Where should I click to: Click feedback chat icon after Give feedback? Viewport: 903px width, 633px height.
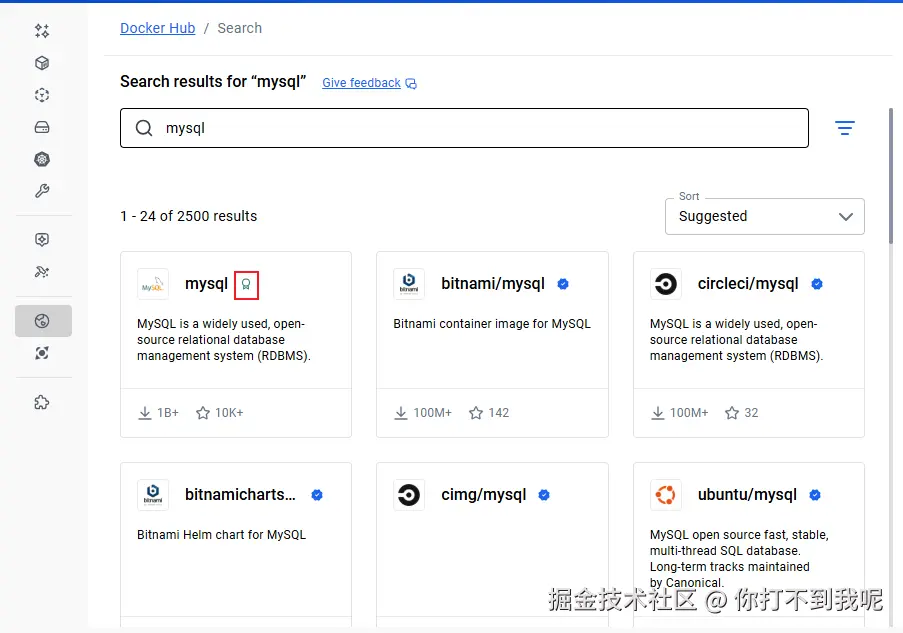point(411,84)
